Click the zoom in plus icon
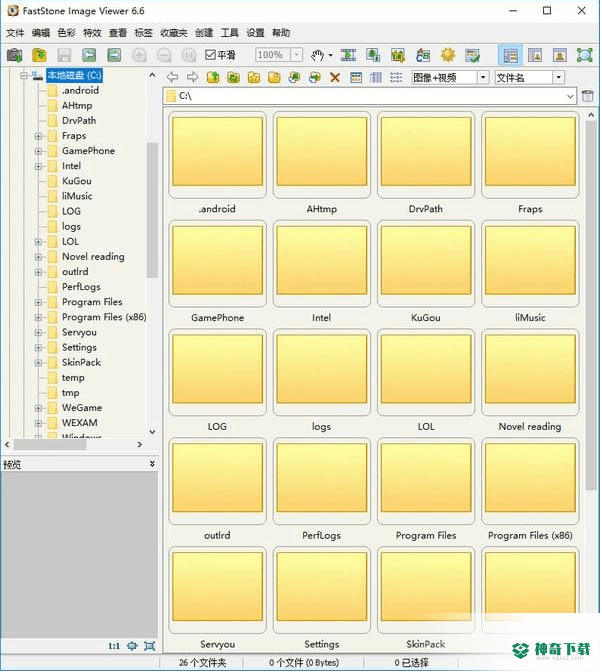The height and width of the screenshot is (672, 602). tap(139, 55)
